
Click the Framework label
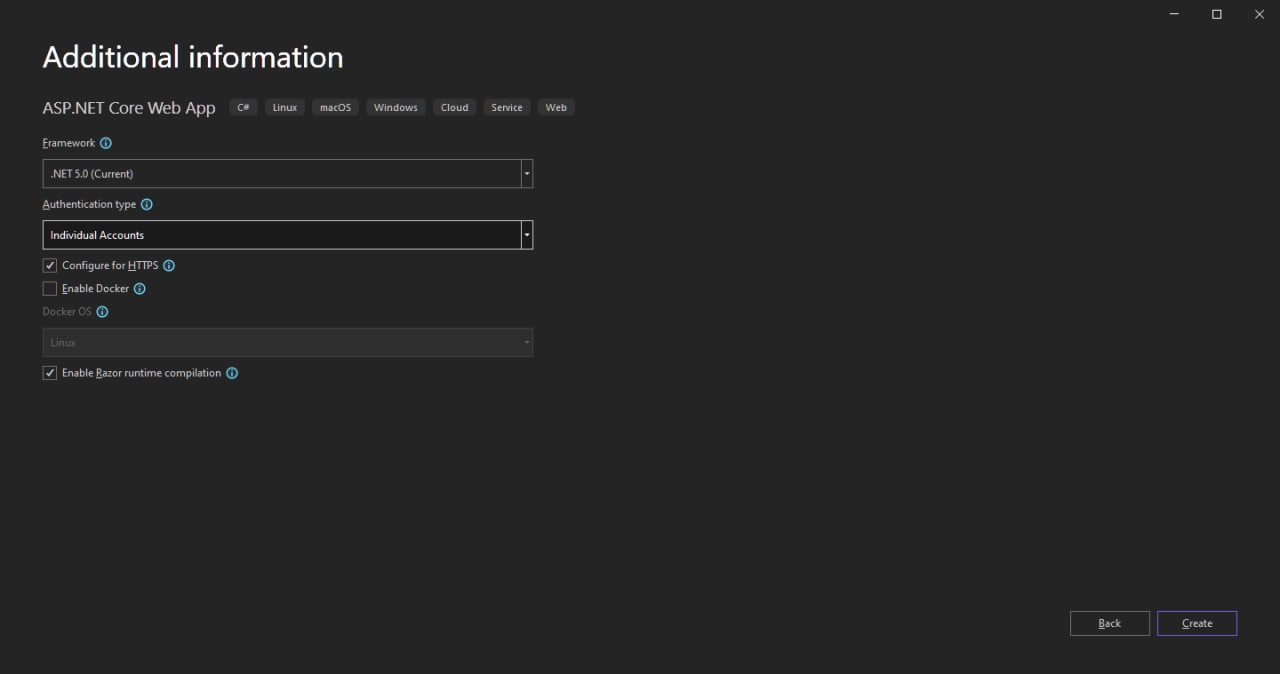(69, 143)
